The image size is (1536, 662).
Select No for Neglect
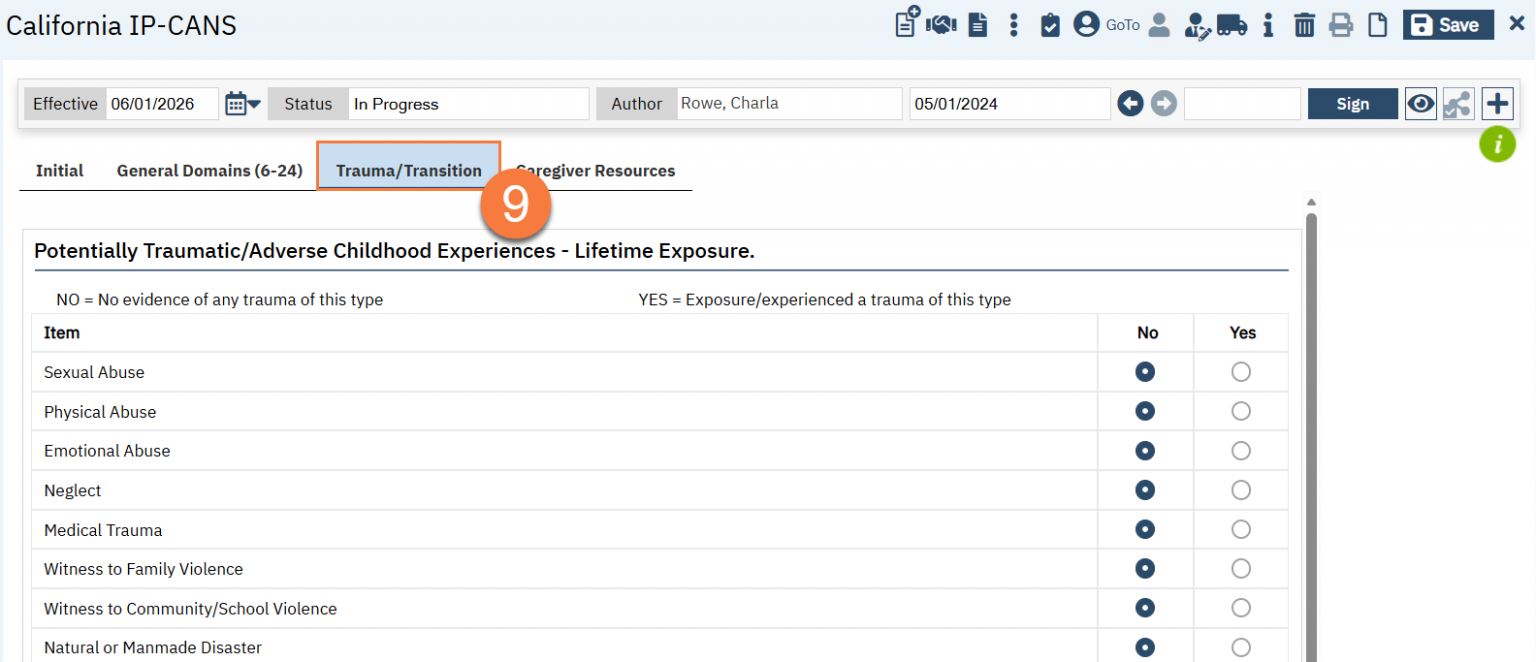click(x=1146, y=490)
